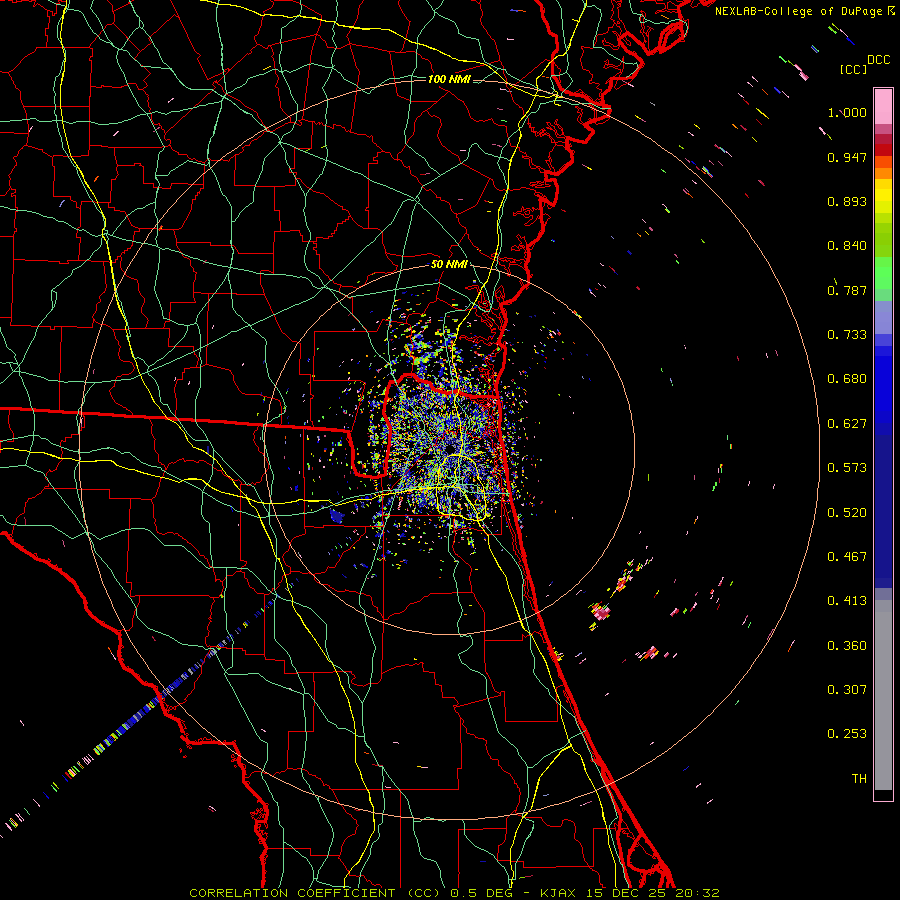Click the 0.627 scale value
Viewport: 900px width, 900px height.
[847, 424]
